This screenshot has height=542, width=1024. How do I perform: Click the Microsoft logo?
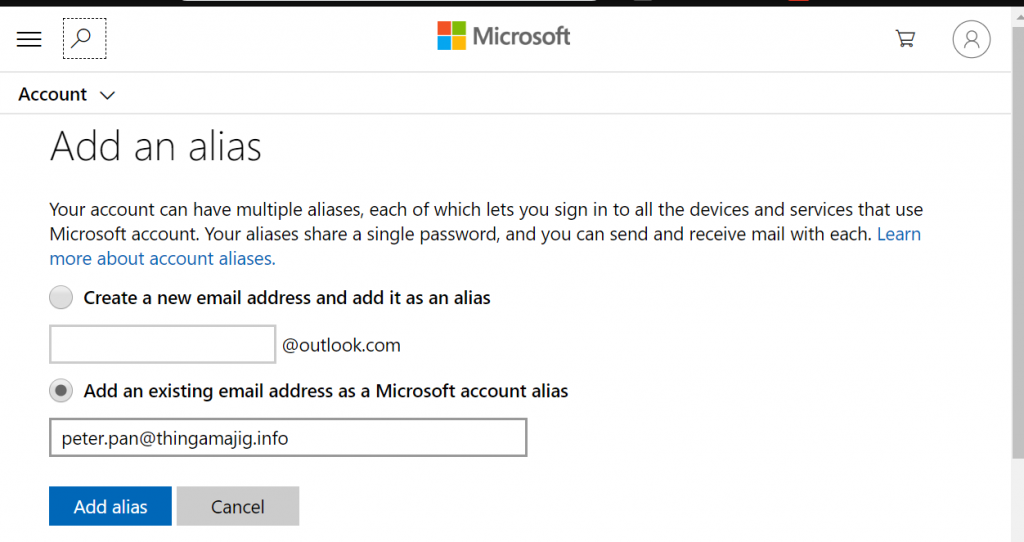click(x=504, y=36)
